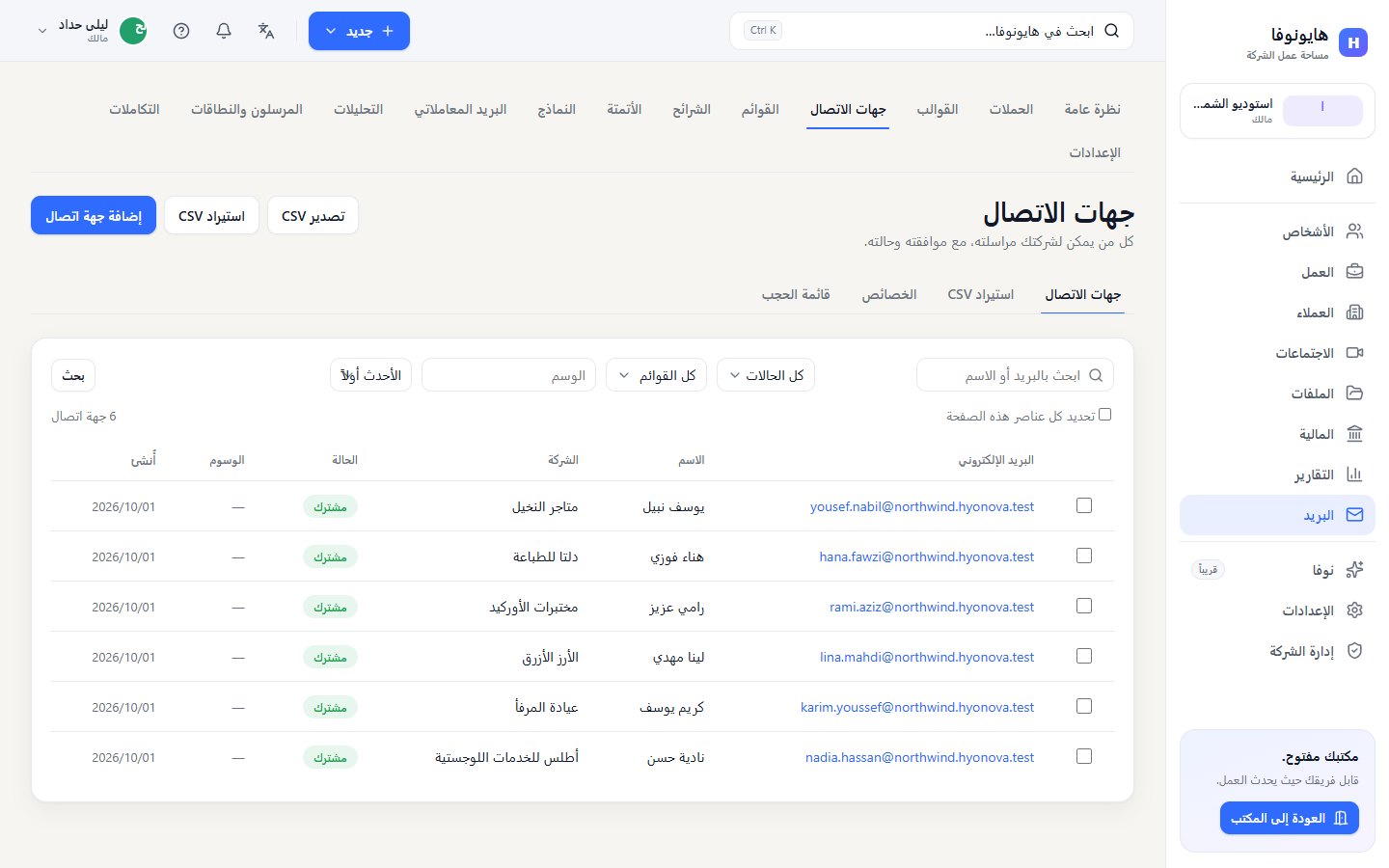Tick checkbox for lina.mahdi contact row
The width and height of the screenshot is (1389, 868).
pyautogui.click(x=1084, y=656)
